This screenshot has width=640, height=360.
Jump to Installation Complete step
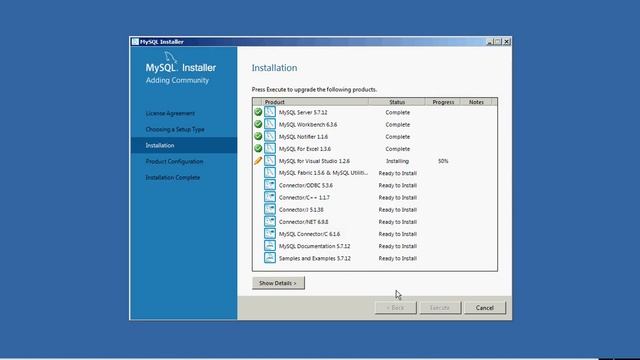[173, 178]
